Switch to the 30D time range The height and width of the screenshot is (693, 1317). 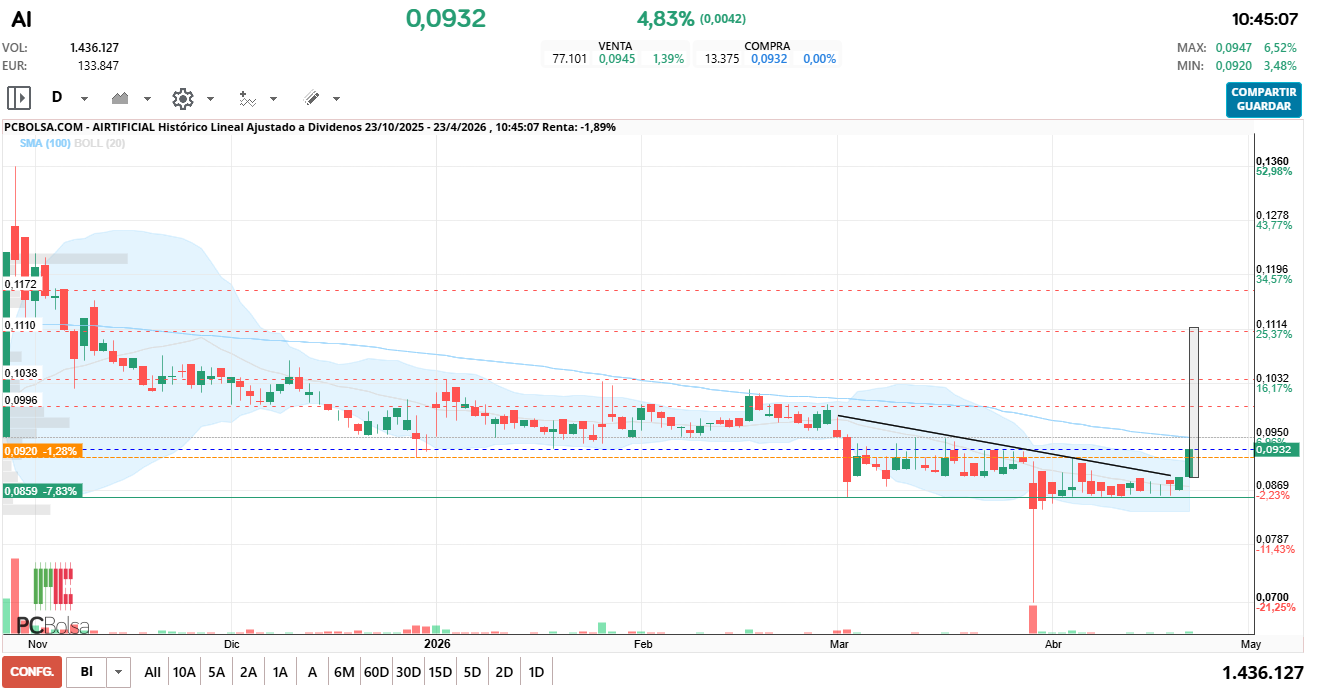pyautogui.click(x=408, y=672)
